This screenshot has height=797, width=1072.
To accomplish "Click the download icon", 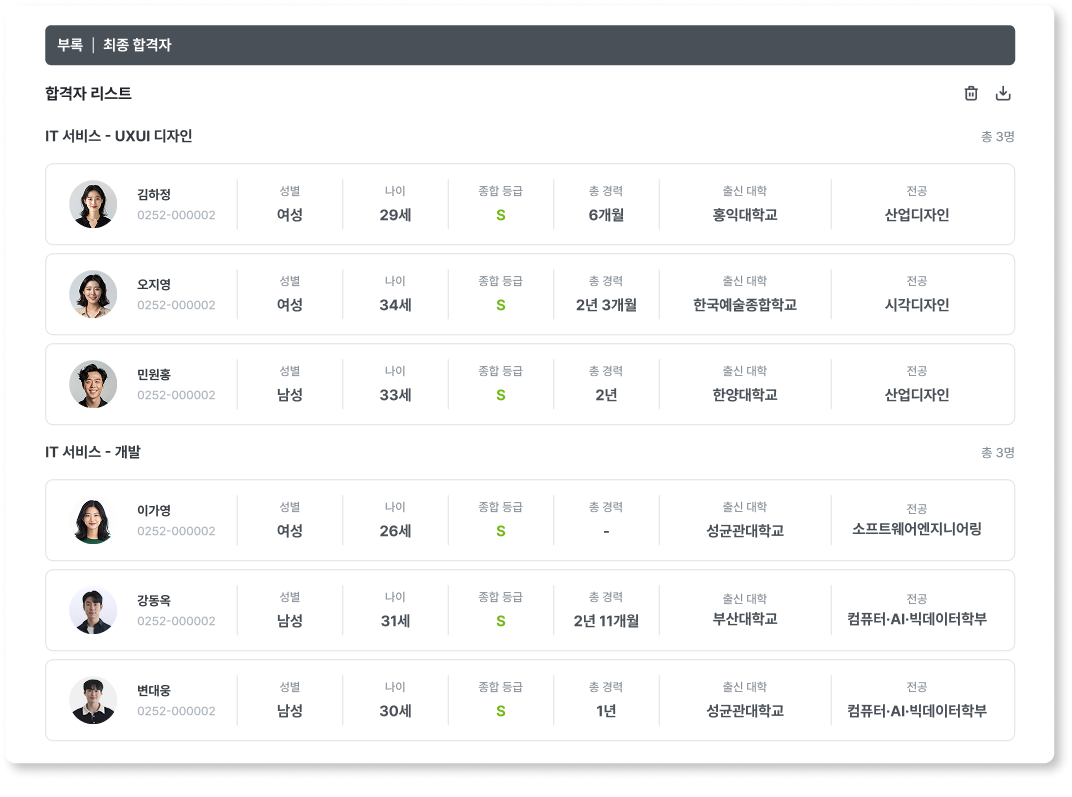I will [x=1003, y=93].
